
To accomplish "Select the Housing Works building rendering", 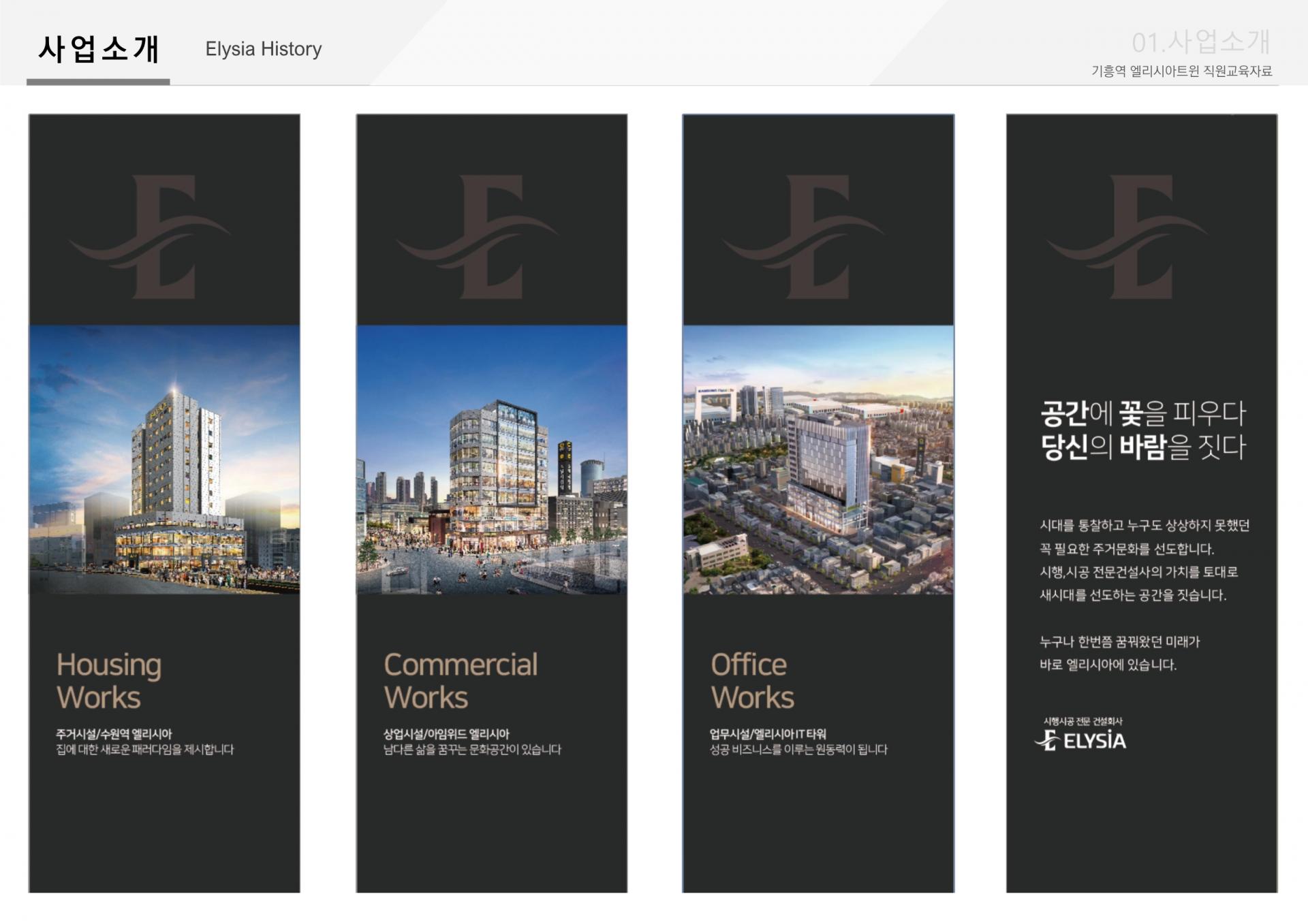I will pos(164,460).
